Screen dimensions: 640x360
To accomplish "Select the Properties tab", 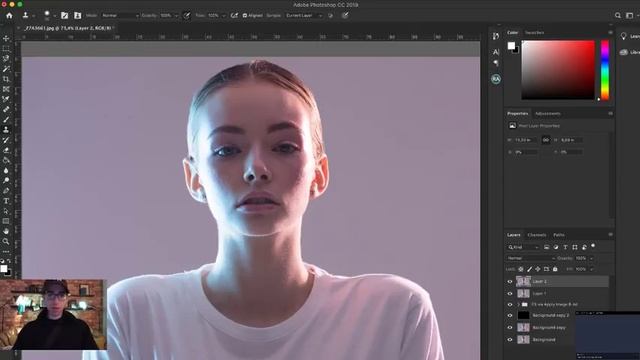I will tap(518, 113).
